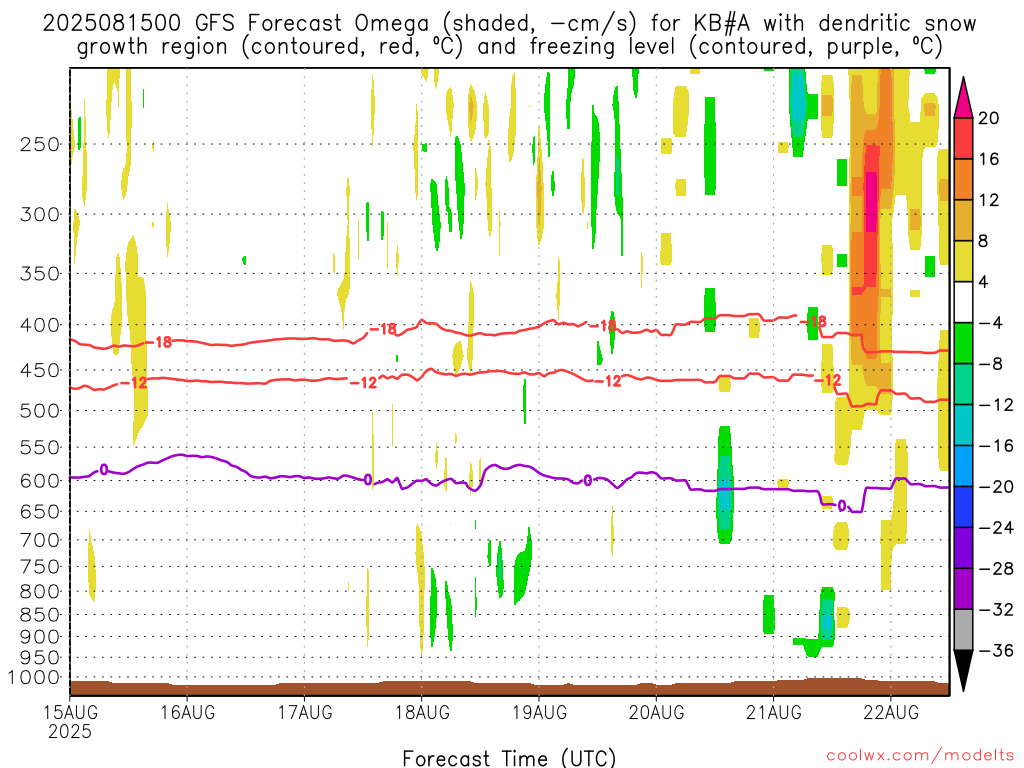This screenshot has width=1024, height=768.
Task: Click the 1000 pressure level label
Action: 34,678
